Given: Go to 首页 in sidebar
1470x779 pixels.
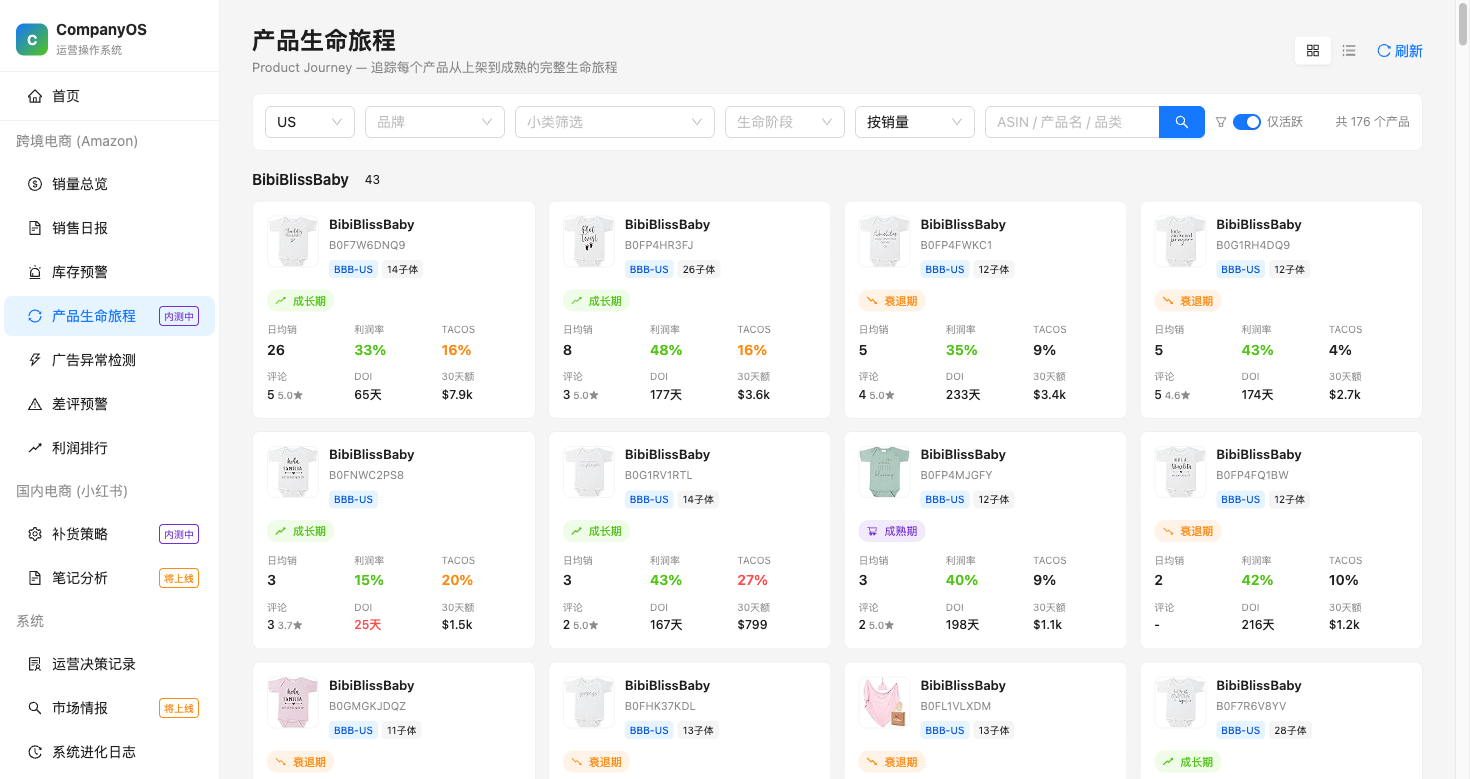Looking at the screenshot, I should tap(109, 96).
